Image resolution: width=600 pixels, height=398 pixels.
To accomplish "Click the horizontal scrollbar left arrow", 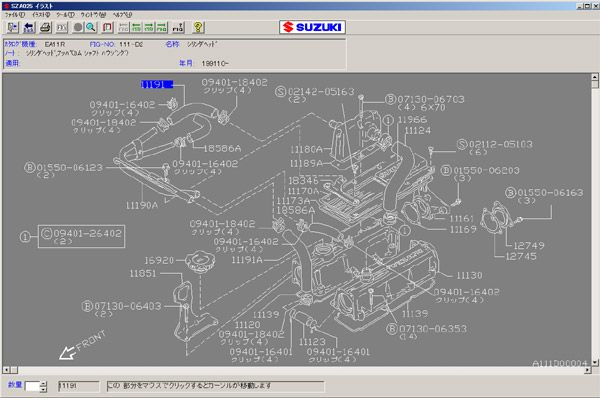I will tap(6, 370).
